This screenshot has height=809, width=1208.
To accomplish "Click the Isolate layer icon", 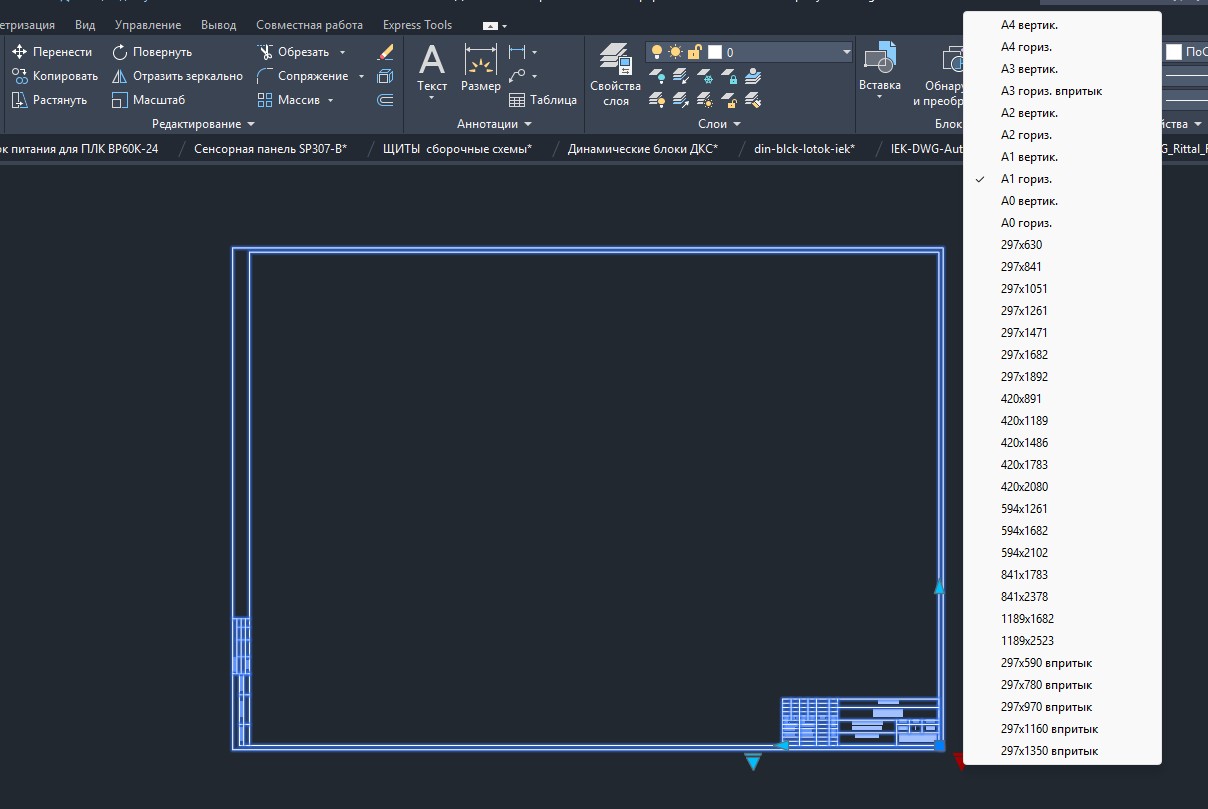I will click(681, 76).
